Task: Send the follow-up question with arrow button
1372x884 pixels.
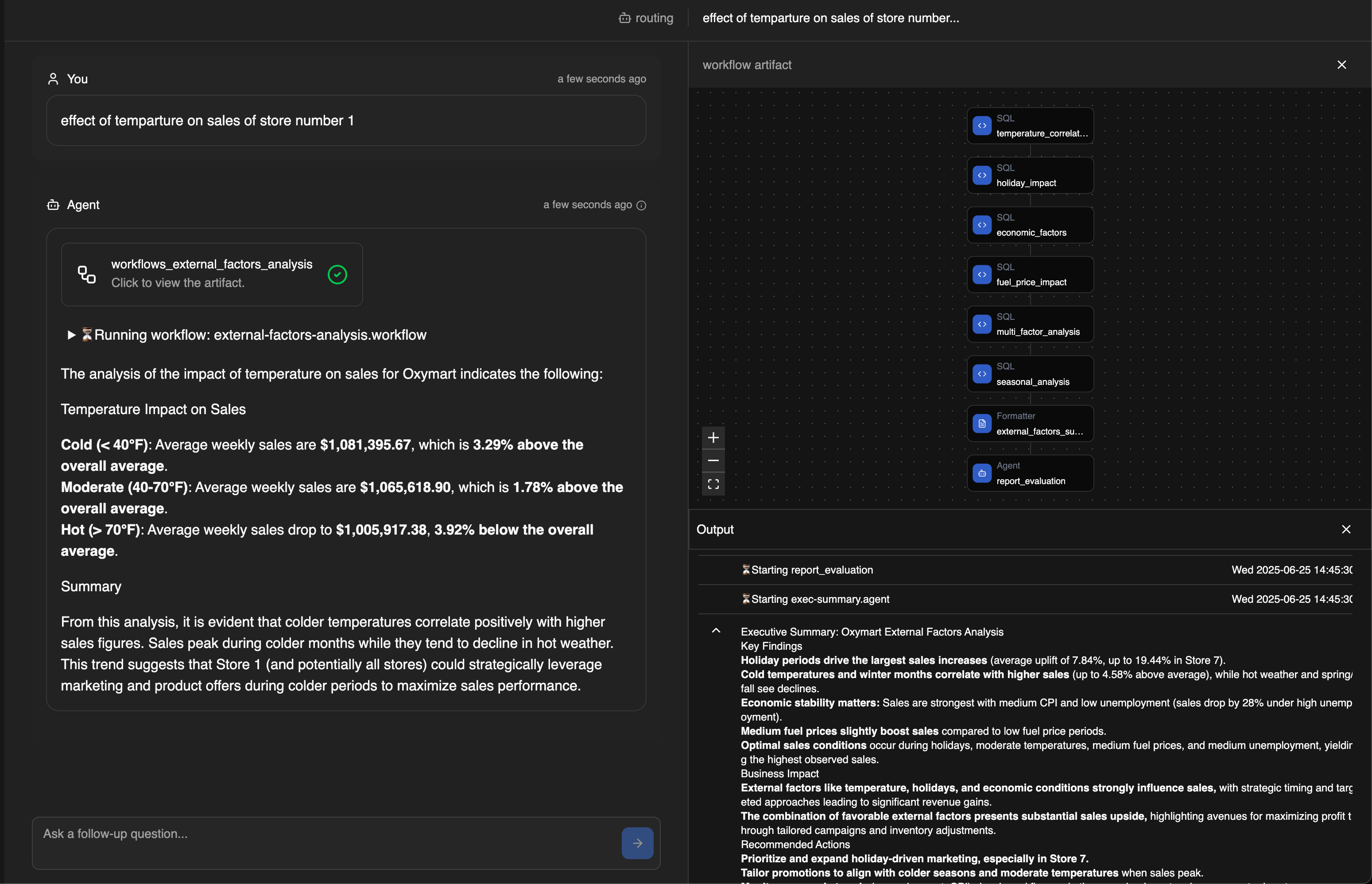Action: click(637, 843)
